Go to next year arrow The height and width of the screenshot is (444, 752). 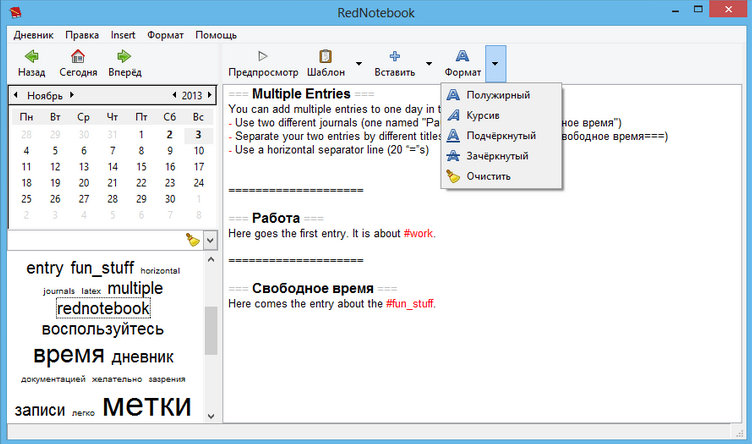click(210, 95)
